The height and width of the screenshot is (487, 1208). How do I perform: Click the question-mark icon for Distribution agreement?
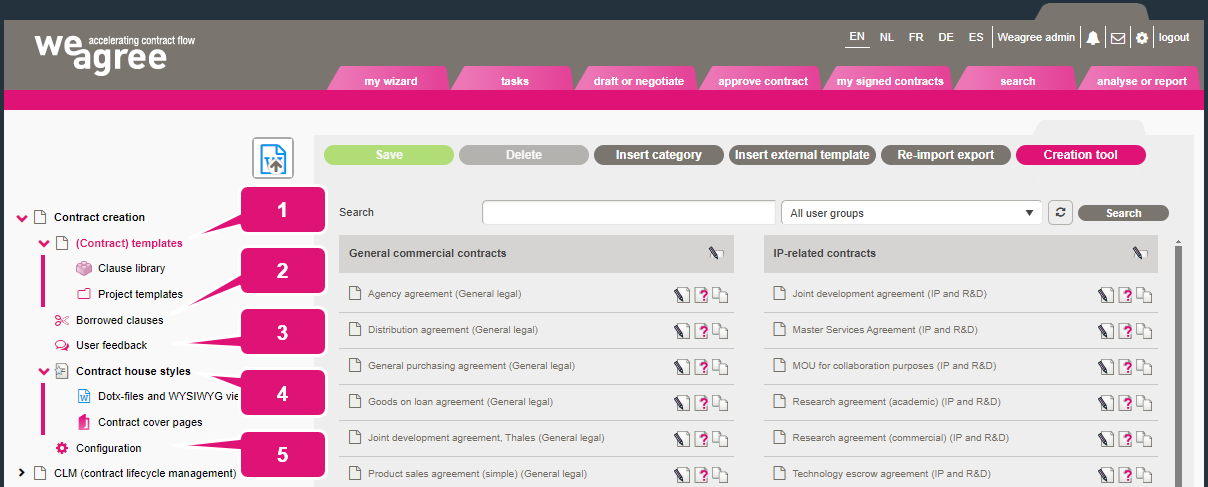(702, 330)
